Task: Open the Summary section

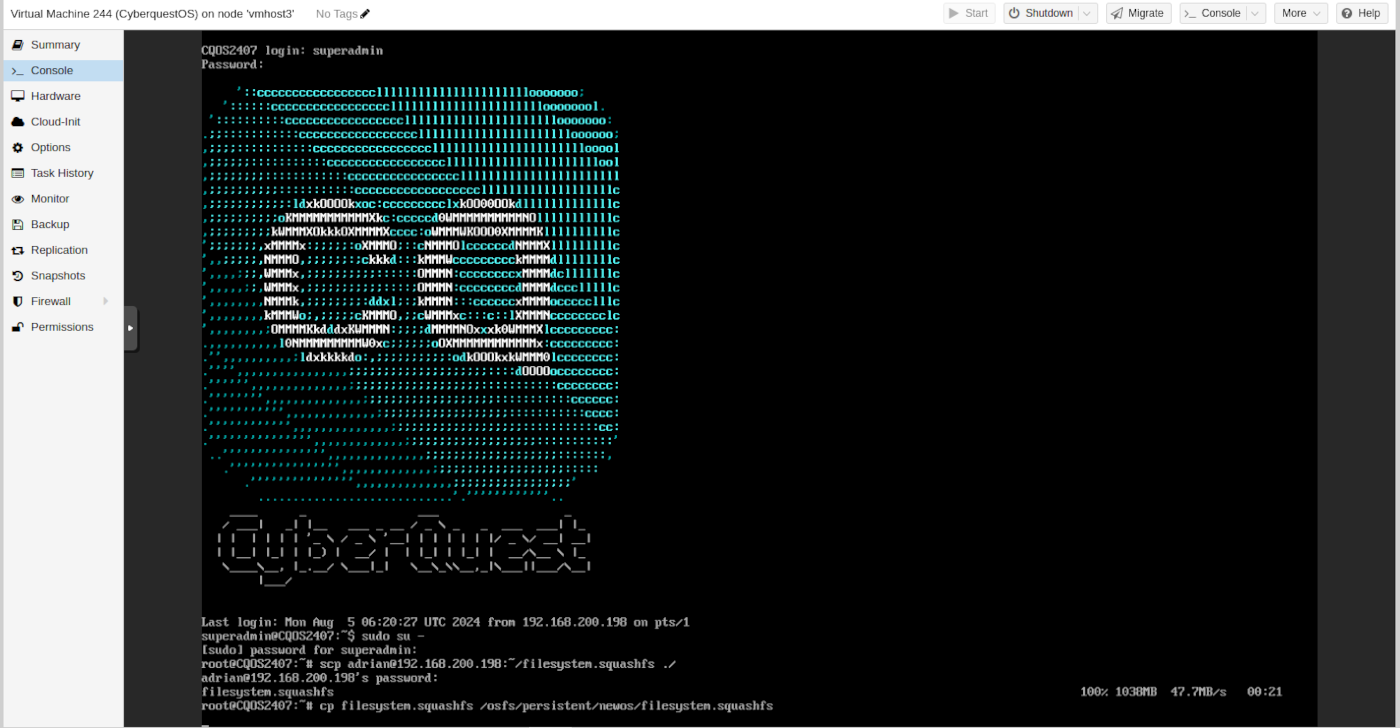Action: pos(62,45)
